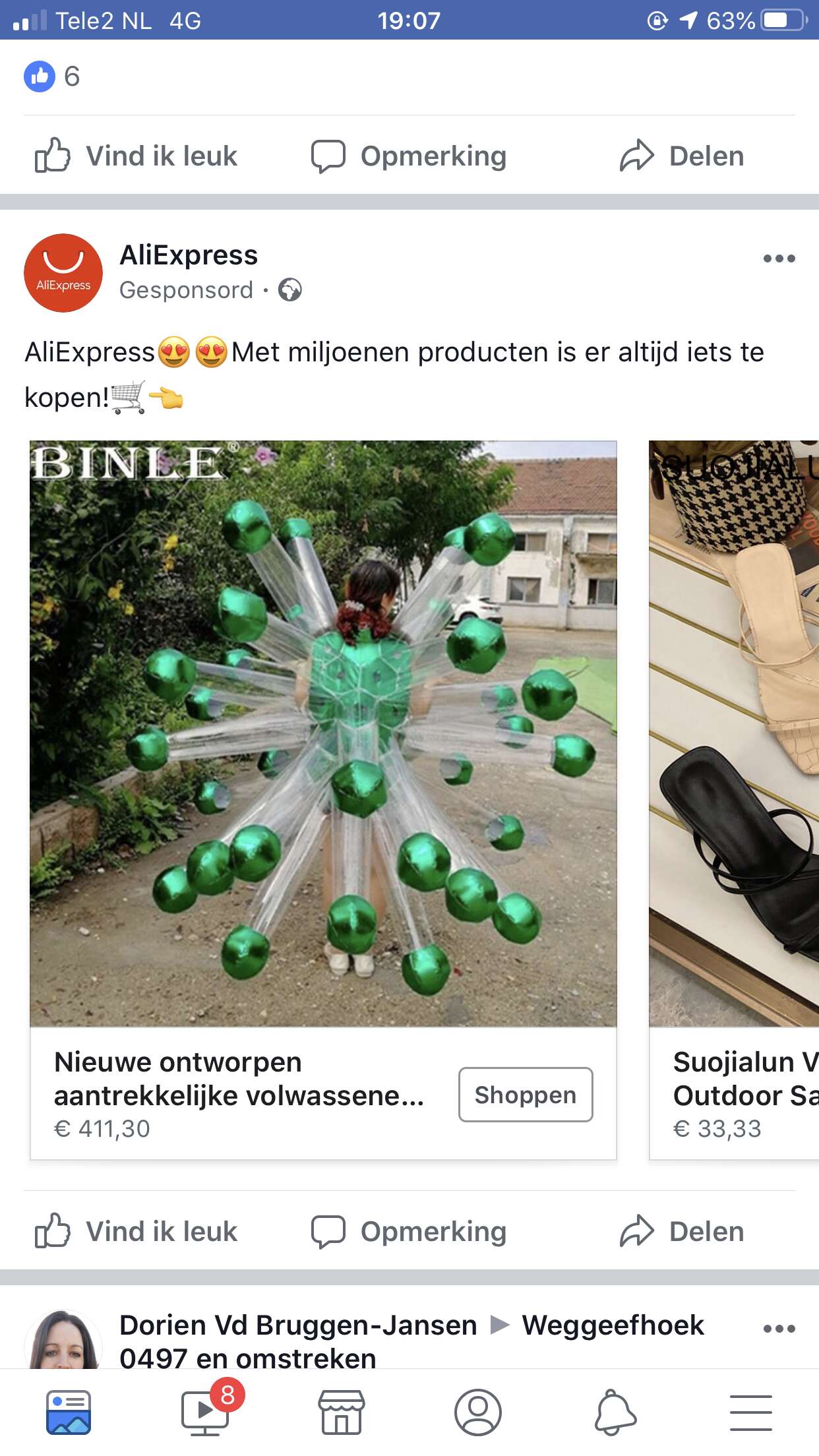The height and width of the screenshot is (1456, 819).
Task: Open the green balloon costume product image
Action: point(323,733)
